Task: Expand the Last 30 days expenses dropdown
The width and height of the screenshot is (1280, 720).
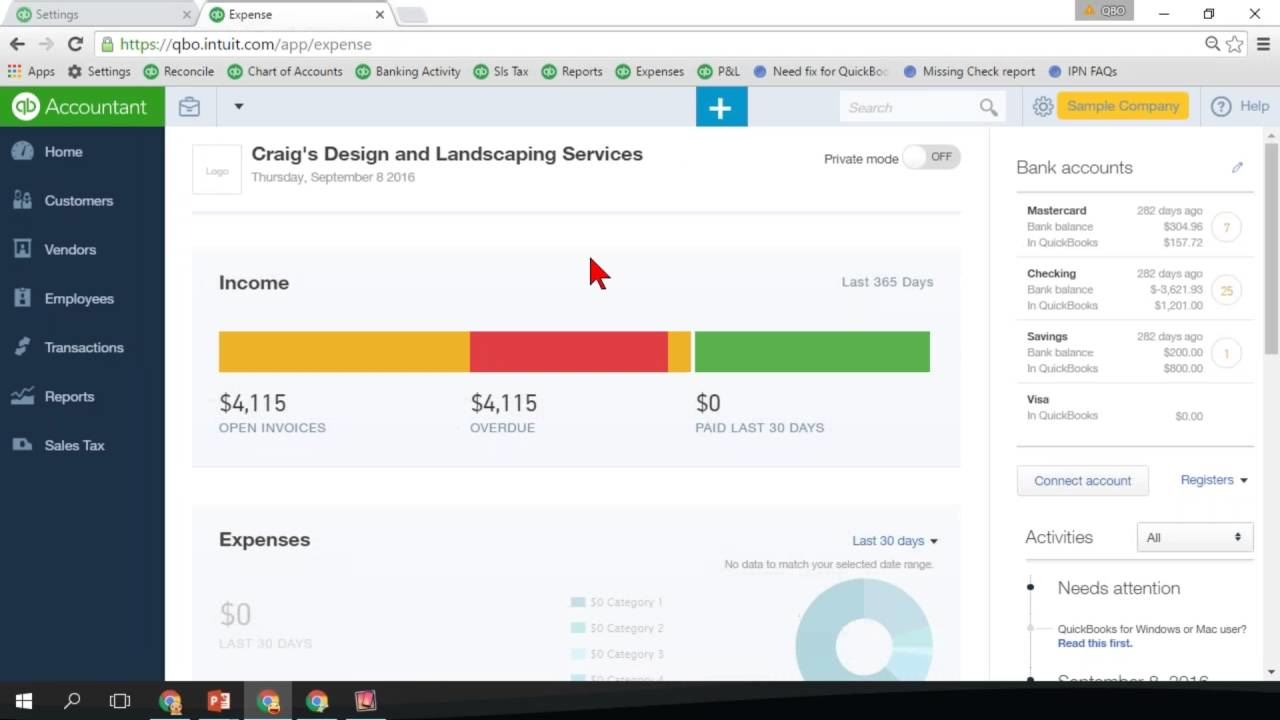Action: (x=894, y=541)
